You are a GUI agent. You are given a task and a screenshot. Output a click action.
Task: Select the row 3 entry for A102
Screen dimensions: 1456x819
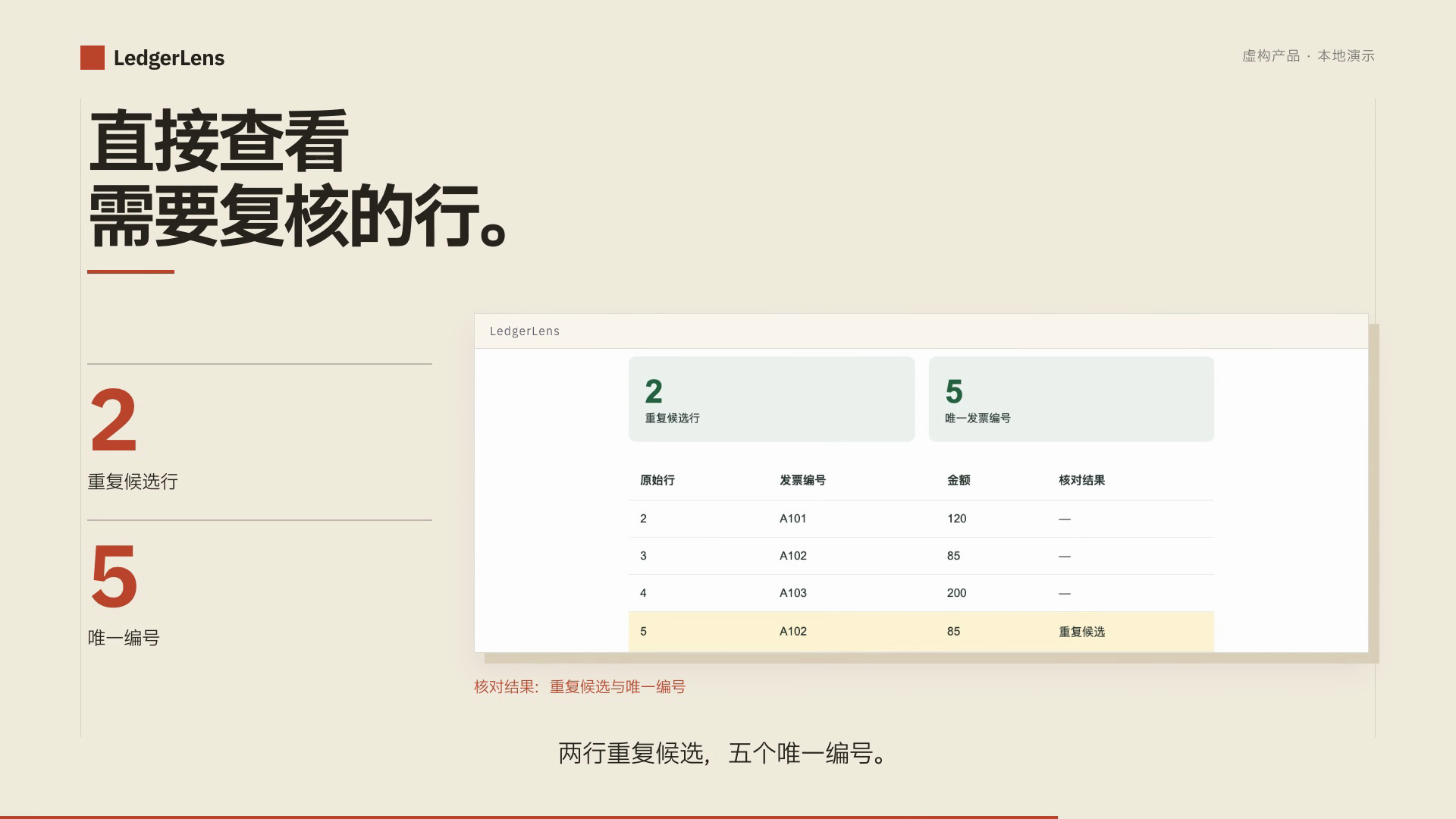click(x=921, y=556)
